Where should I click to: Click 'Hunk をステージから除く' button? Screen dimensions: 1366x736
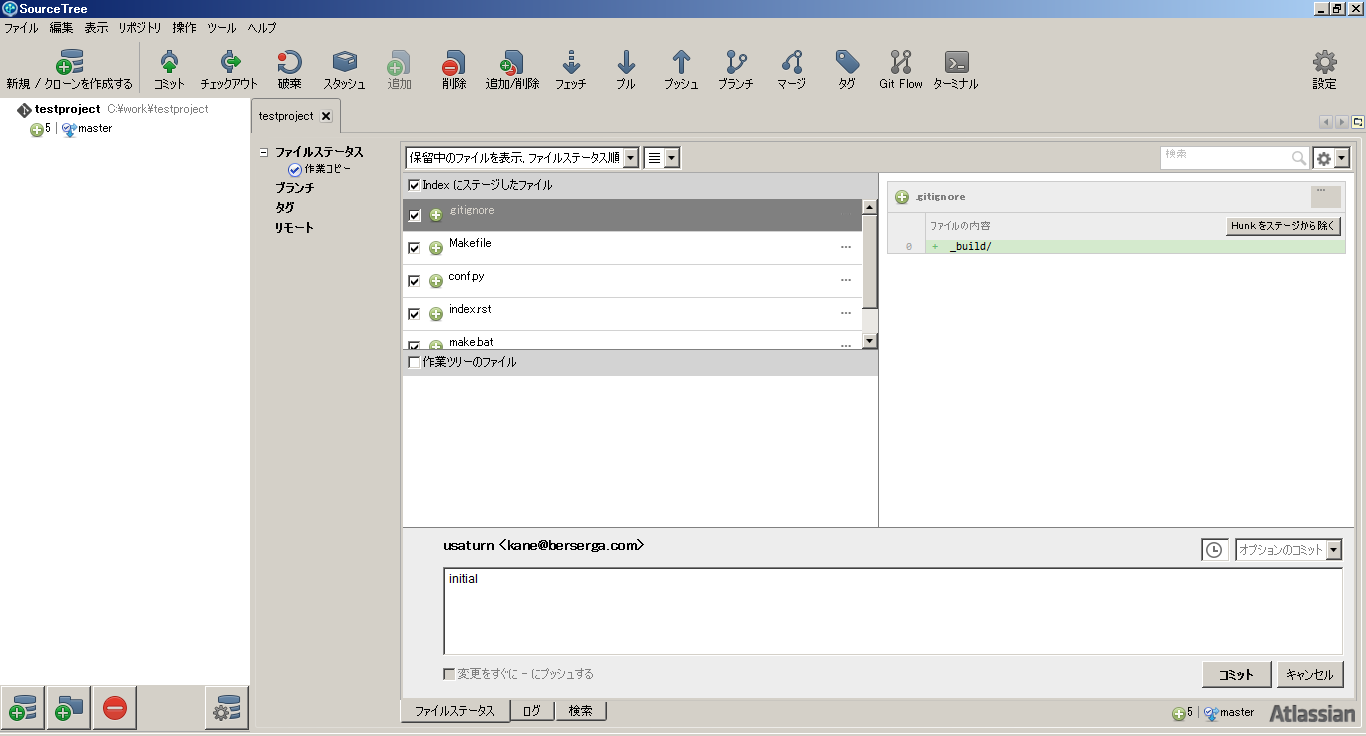(x=1283, y=226)
